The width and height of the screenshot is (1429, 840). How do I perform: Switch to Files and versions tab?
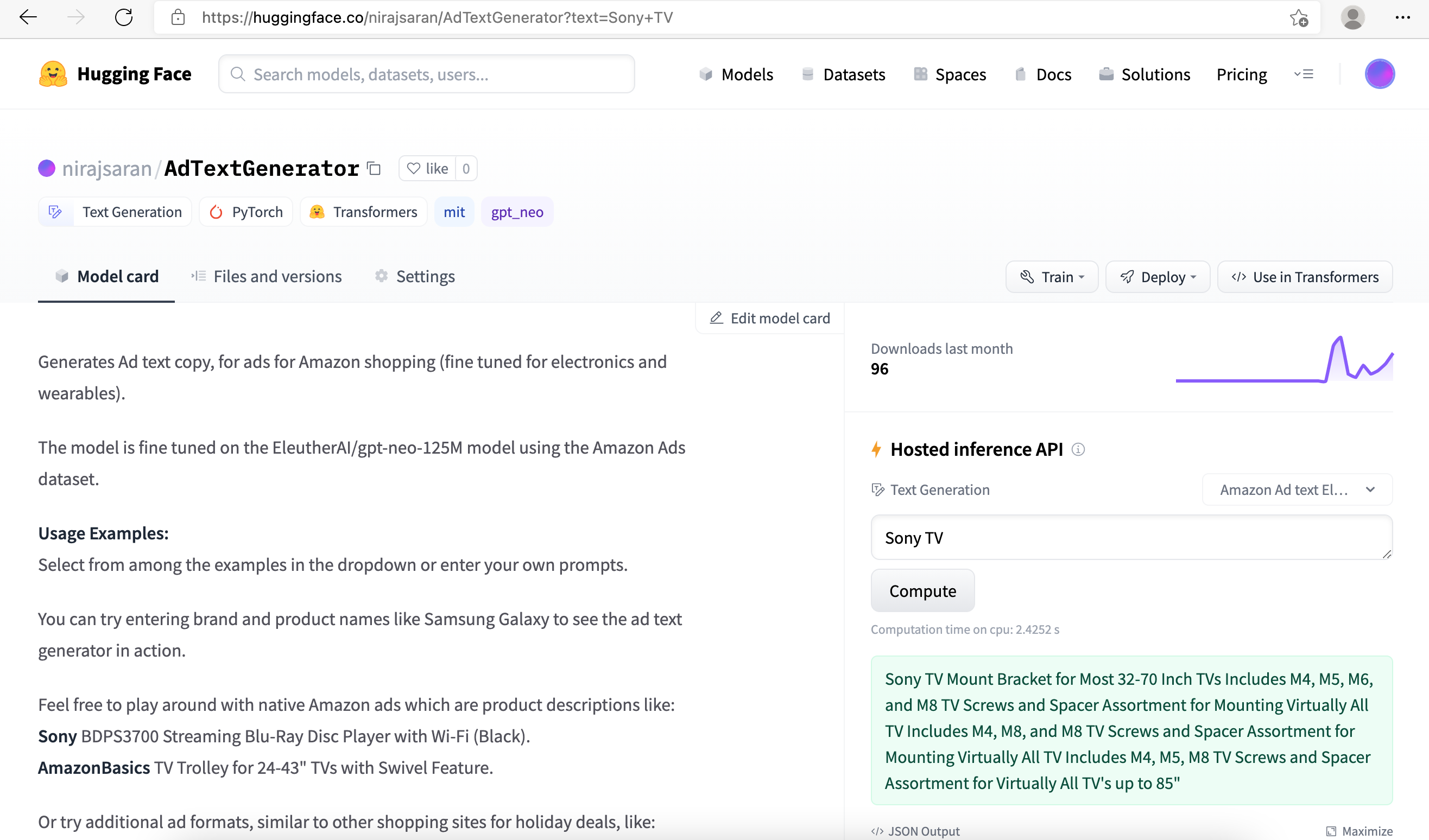pos(267,277)
